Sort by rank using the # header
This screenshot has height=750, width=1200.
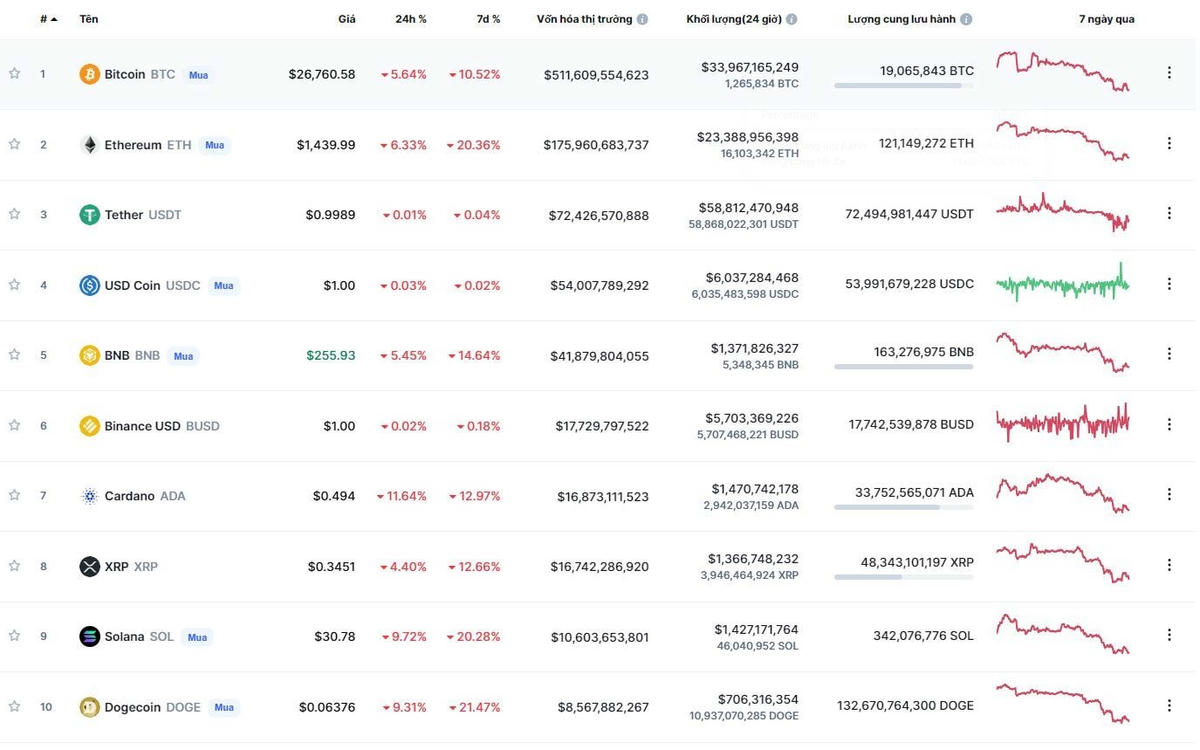click(x=48, y=19)
